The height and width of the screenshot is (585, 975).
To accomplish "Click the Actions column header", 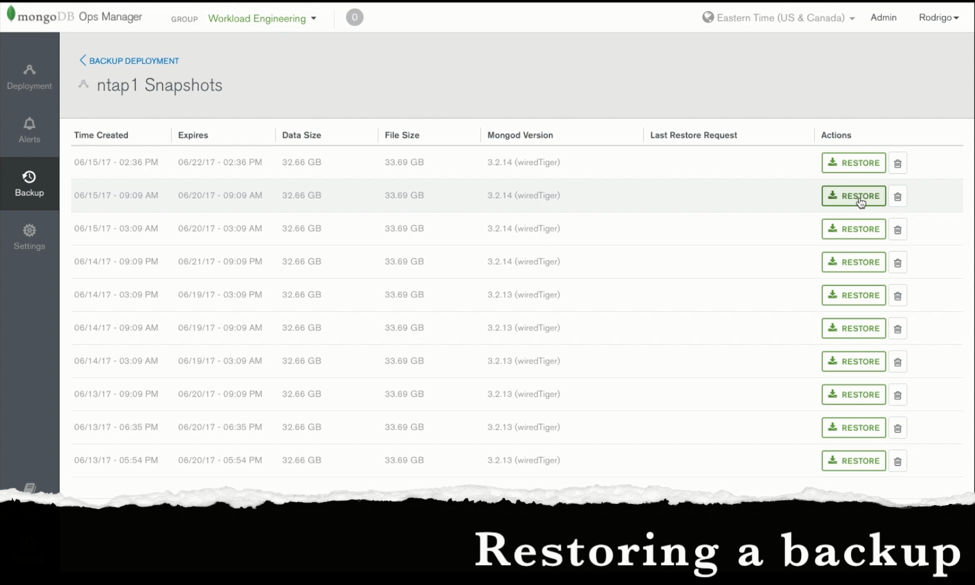I will tap(836, 135).
